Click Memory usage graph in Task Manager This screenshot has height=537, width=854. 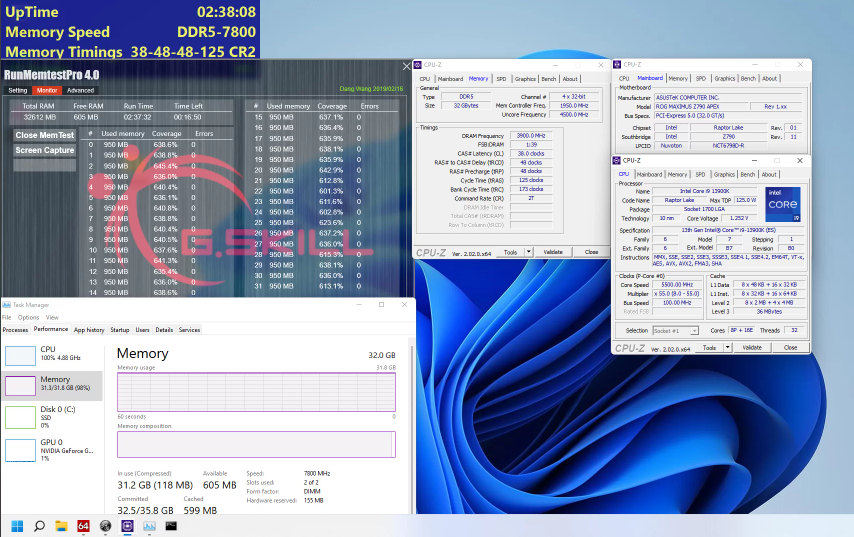[x=257, y=392]
